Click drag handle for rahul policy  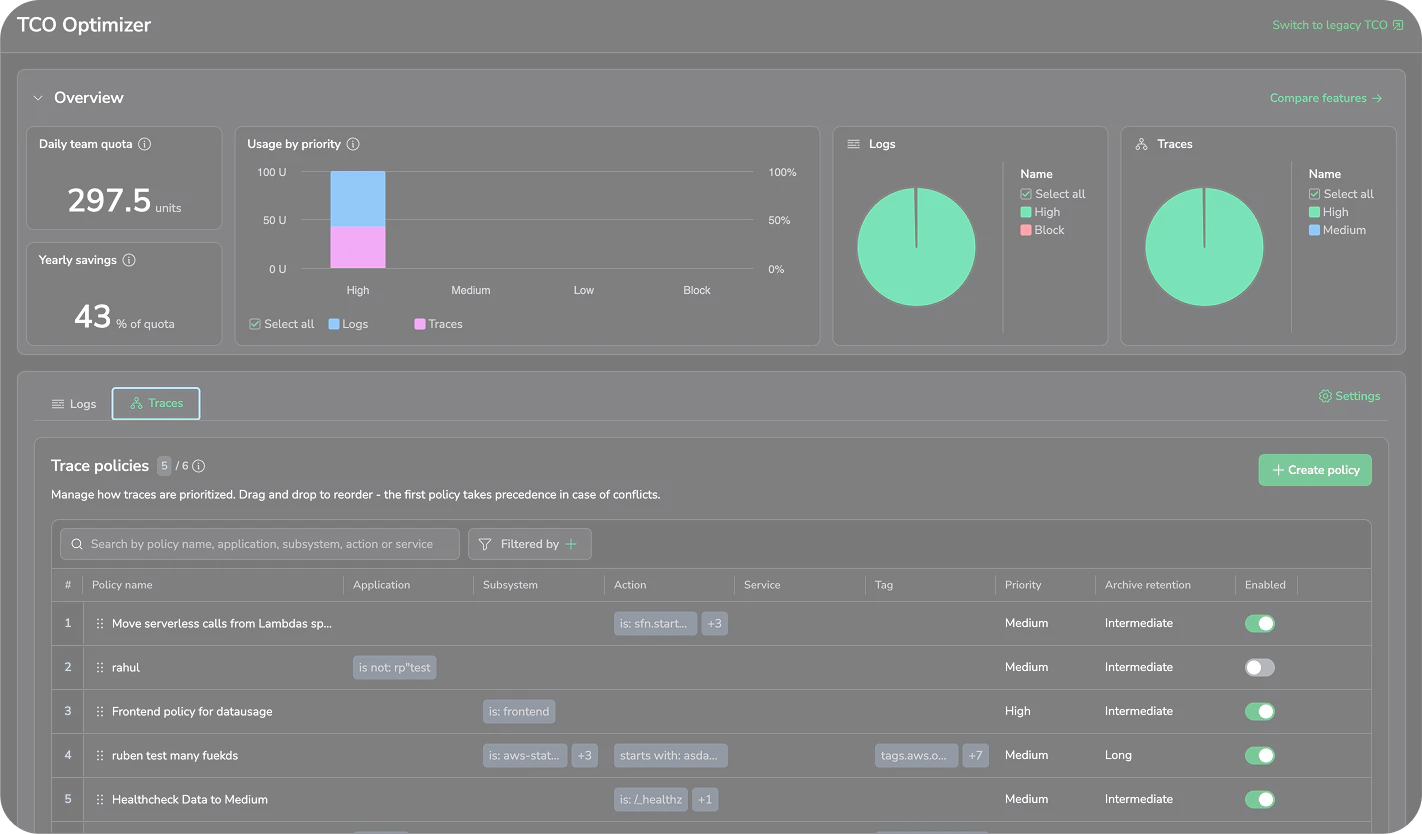[x=100, y=667]
